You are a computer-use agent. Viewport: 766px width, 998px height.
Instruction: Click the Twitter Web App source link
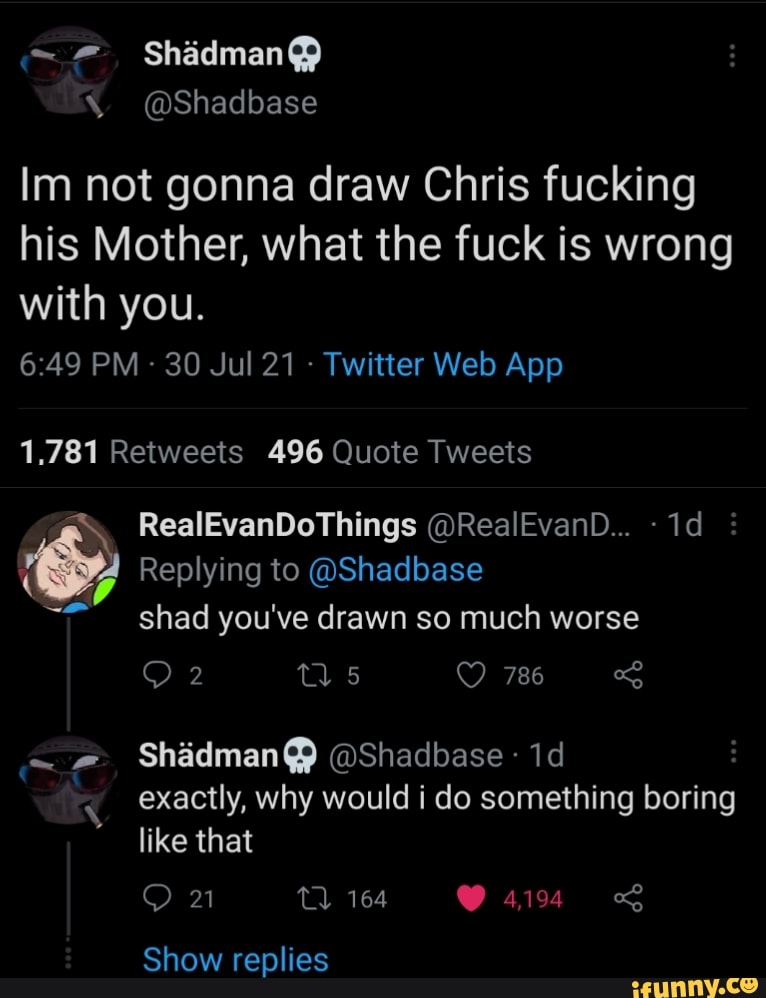pos(443,366)
